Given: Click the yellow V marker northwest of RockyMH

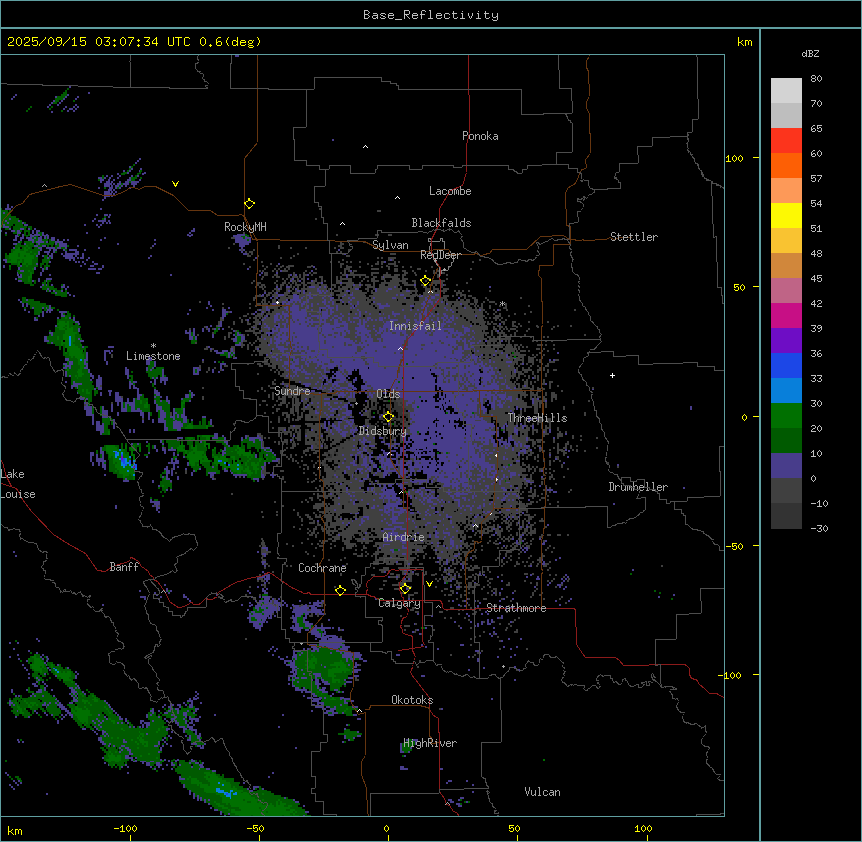Looking at the screenshot, I should 175,184.
